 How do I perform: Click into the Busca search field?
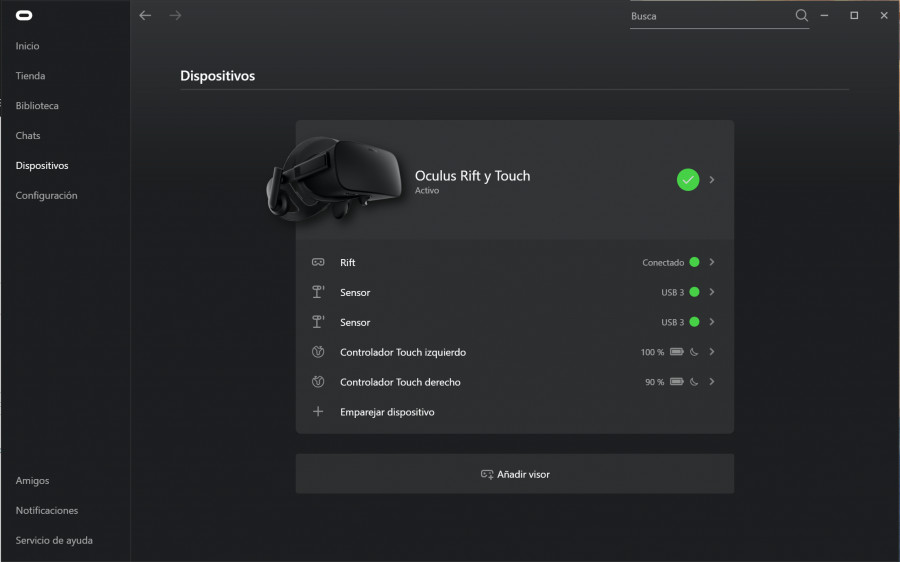pyautogui.click(x=711, y=16)
